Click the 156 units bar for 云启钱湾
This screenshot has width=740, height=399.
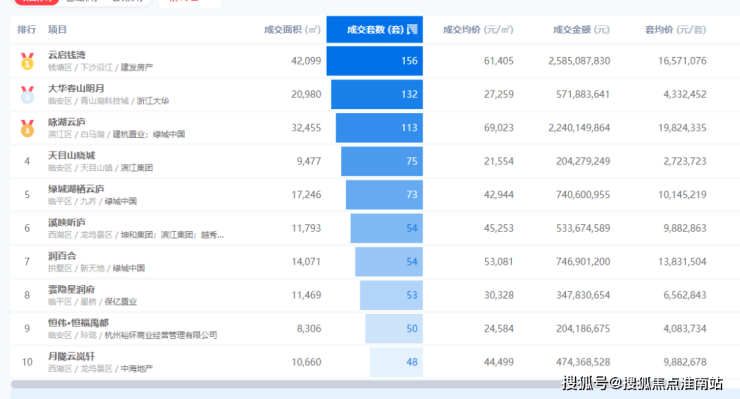pos(375,61)
